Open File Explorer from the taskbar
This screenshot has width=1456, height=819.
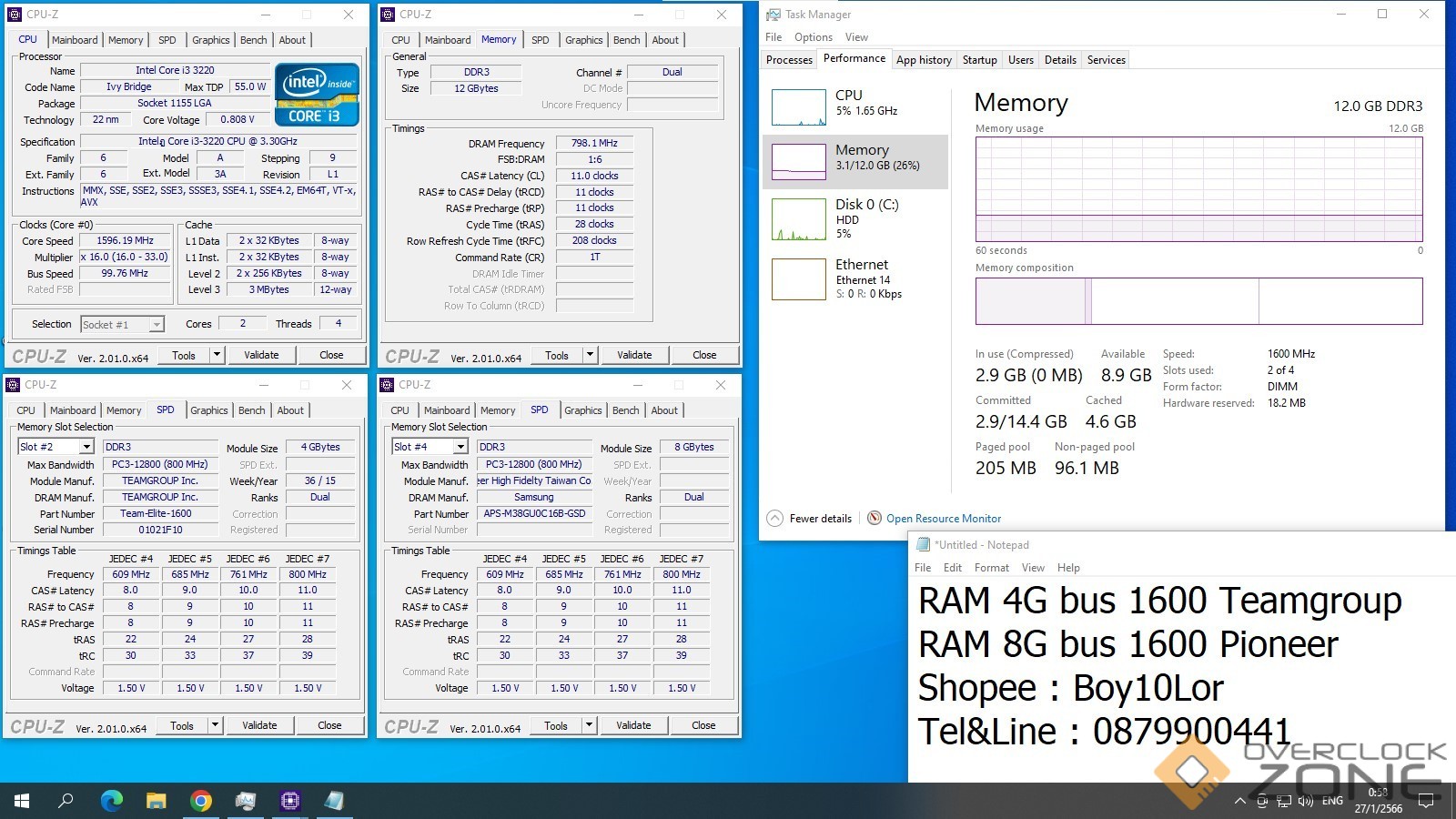click(x=157, y=801)
